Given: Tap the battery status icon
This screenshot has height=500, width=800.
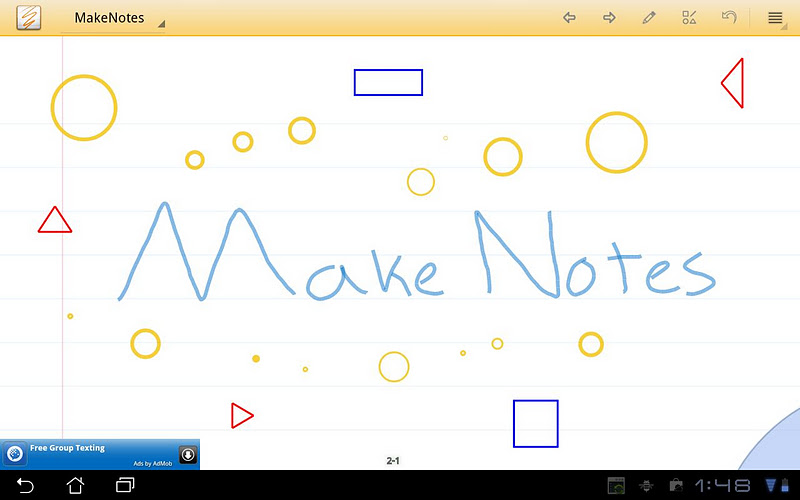Looking at the screenshot, I should click(x=785, y=485).
